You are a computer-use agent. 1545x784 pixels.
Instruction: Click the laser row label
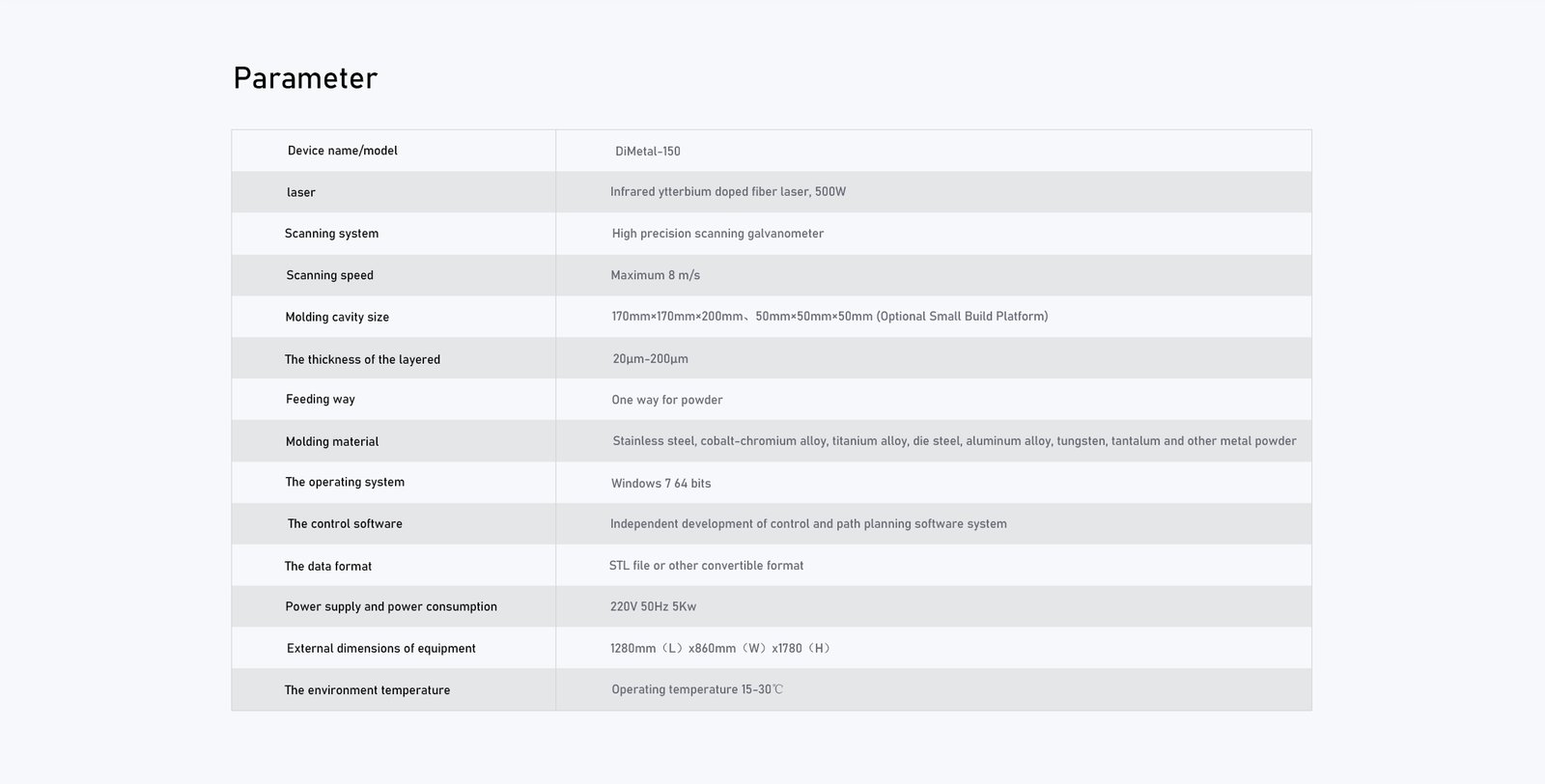coord(301,192)
